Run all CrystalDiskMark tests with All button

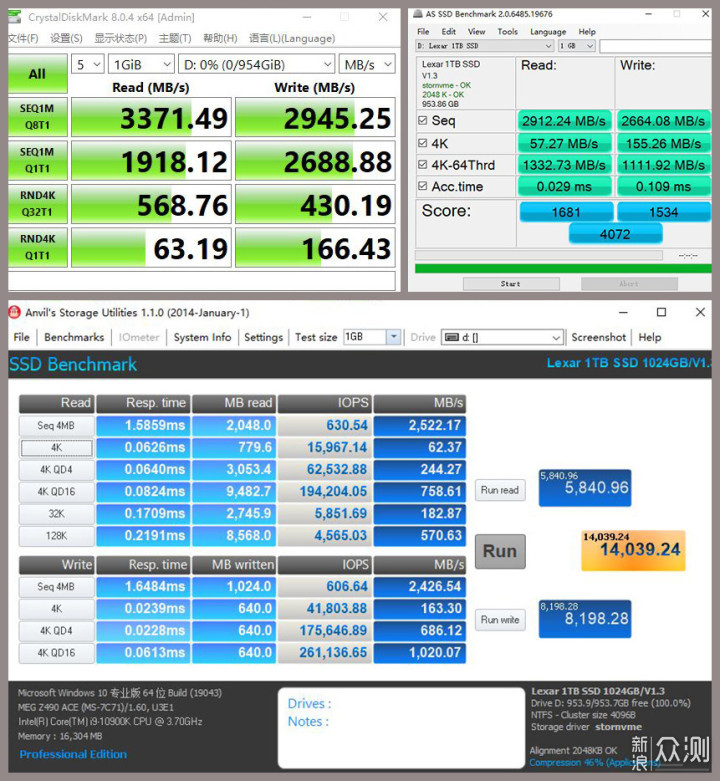point(37,74)
